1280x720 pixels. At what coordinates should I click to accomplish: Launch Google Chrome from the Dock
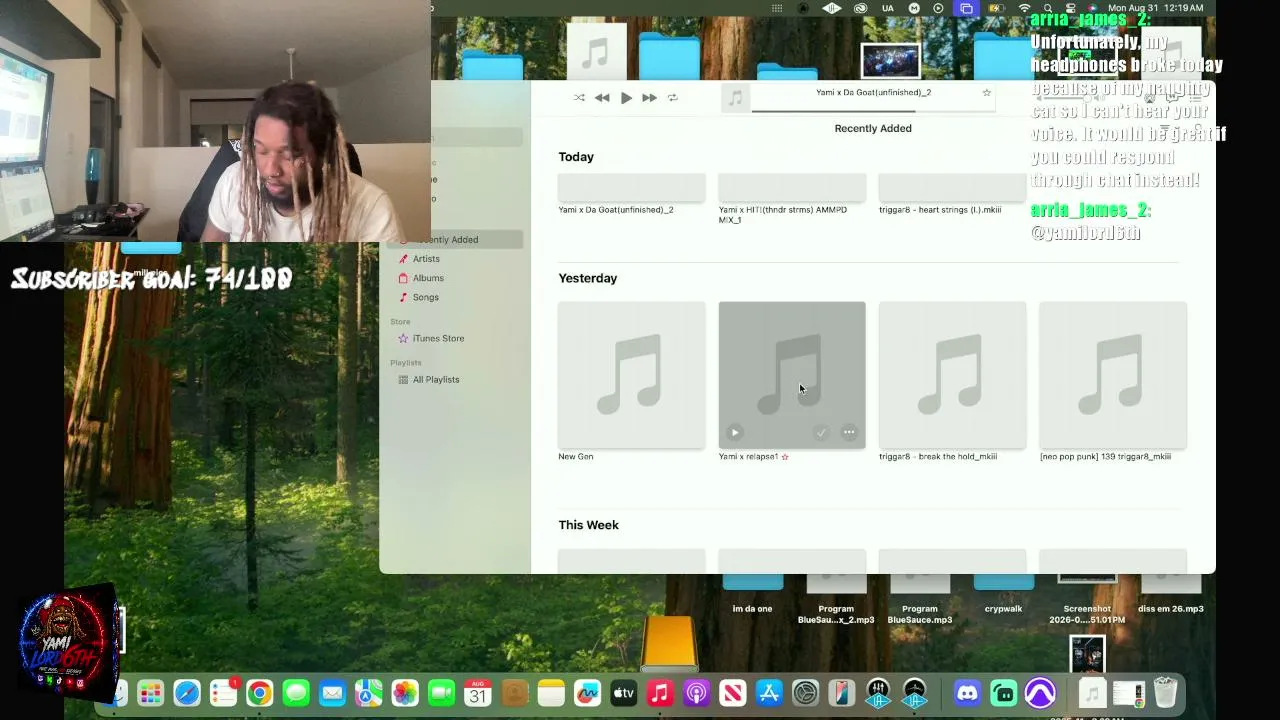click(260, 693)
